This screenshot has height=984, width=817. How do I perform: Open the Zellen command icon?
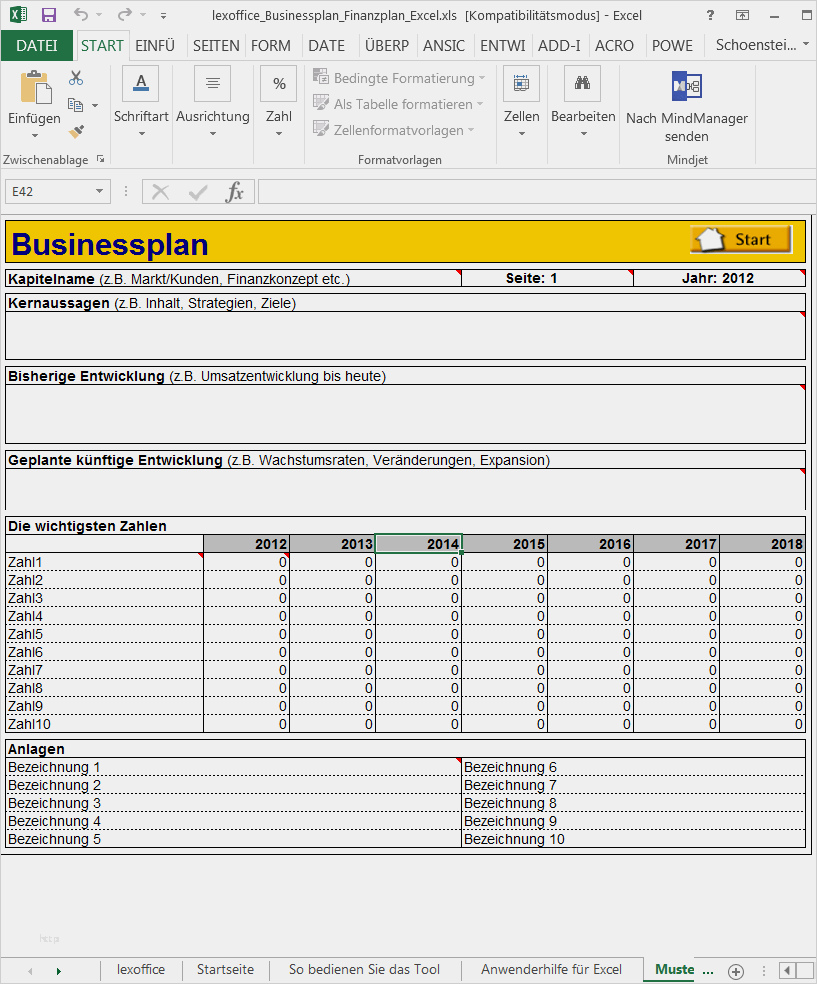tap(521, 84)
